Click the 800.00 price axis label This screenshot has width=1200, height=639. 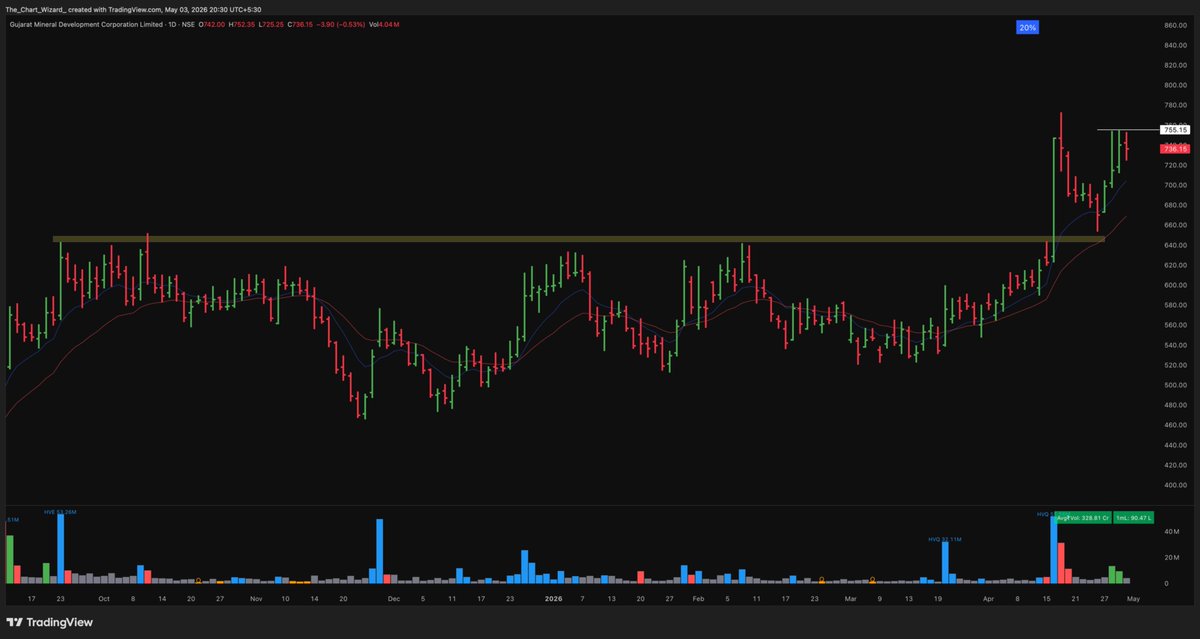pyautogui.click(x=1174, y=85)
